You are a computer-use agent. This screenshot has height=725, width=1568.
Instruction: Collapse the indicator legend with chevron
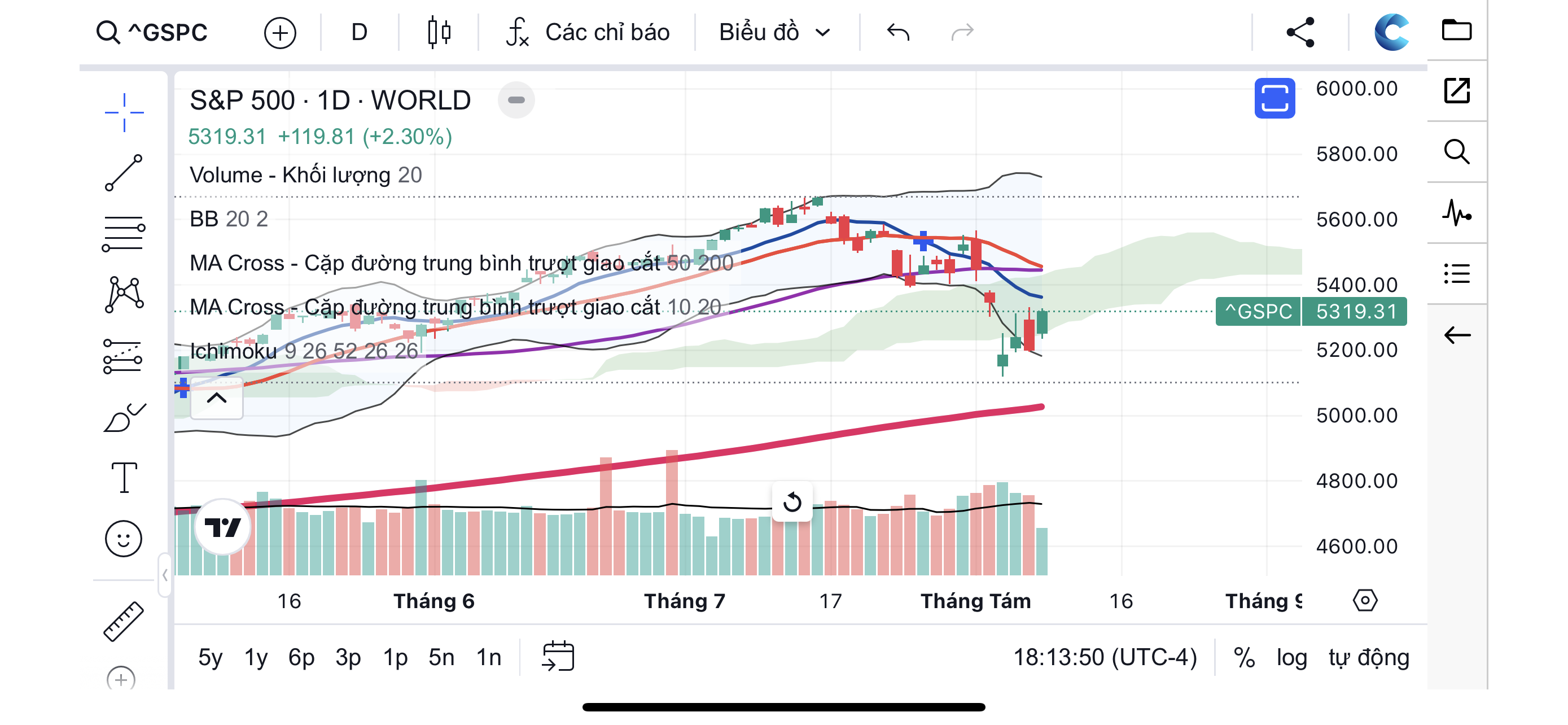pos(217,399)
